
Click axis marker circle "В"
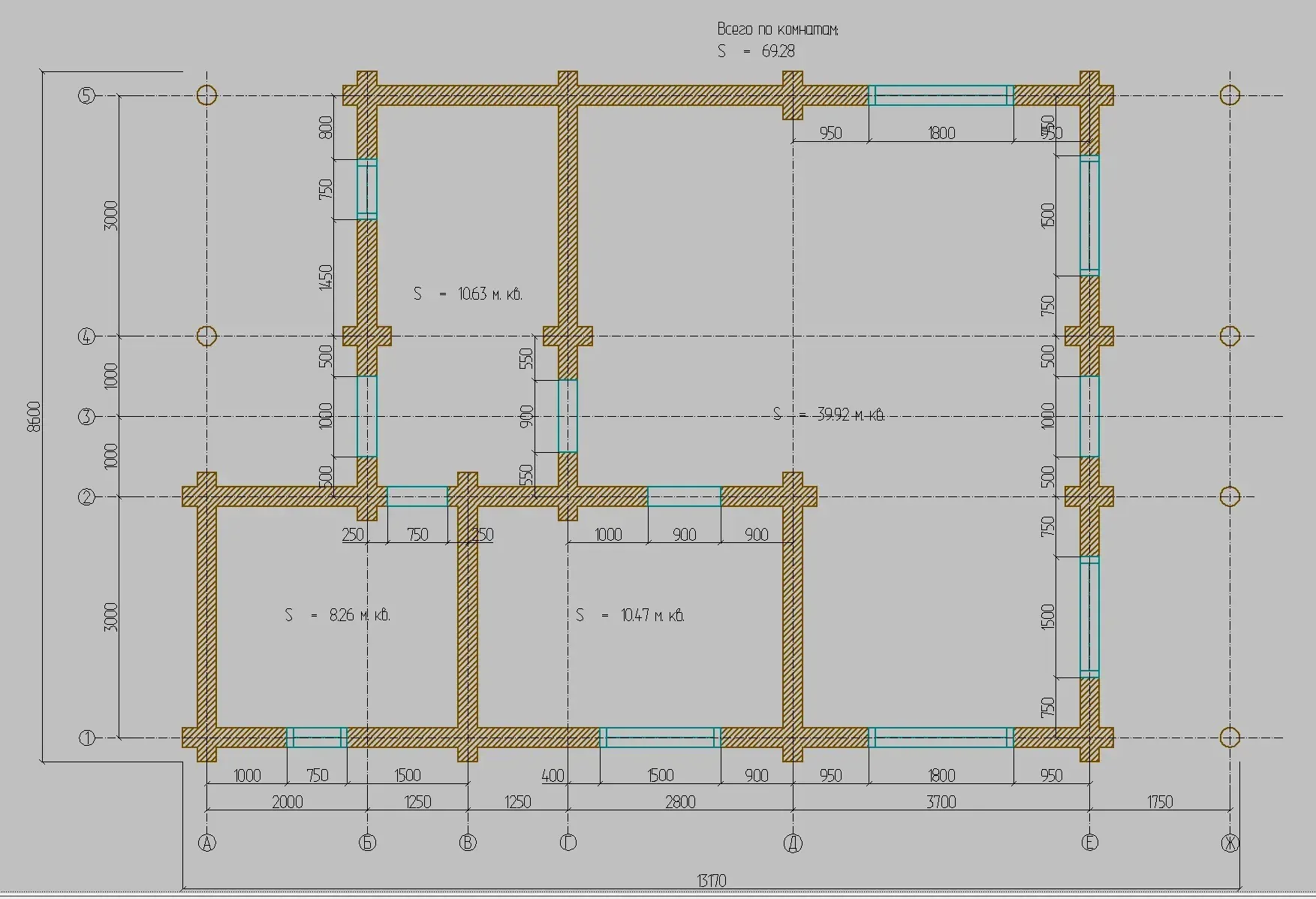[x=468, y=843]
